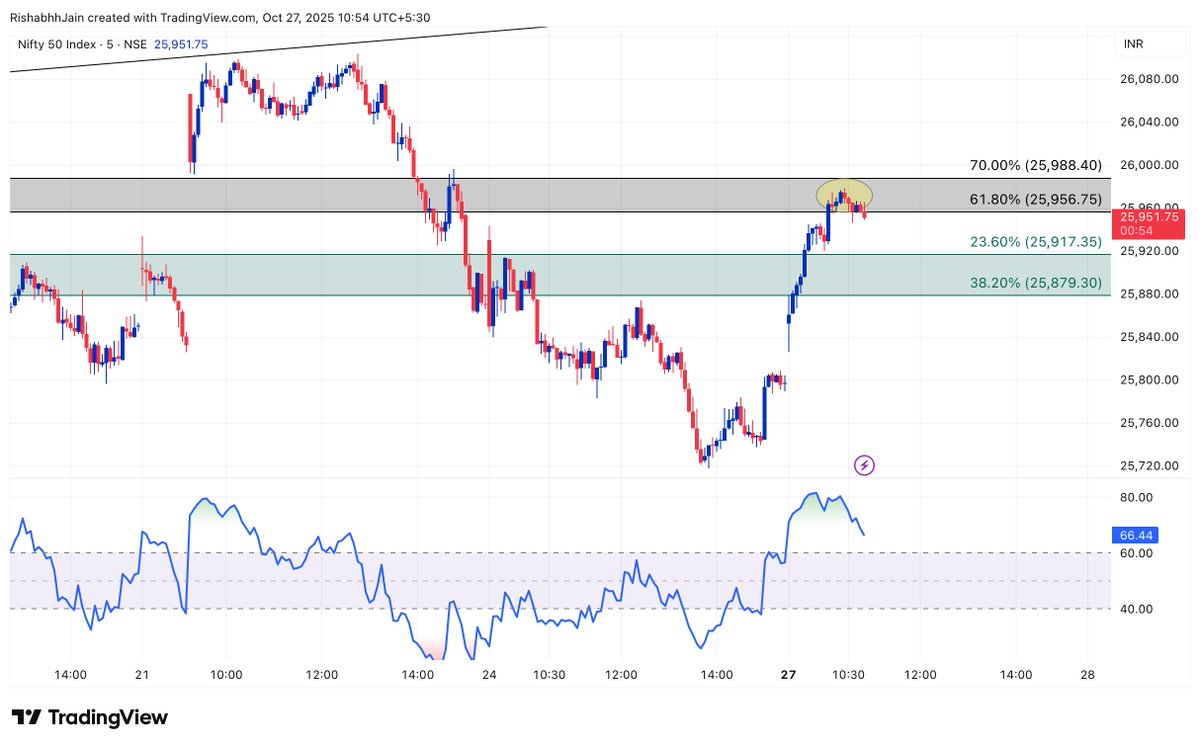Click the TradingView logo at bottom left

pyautogui.click(x=89, y=717)
